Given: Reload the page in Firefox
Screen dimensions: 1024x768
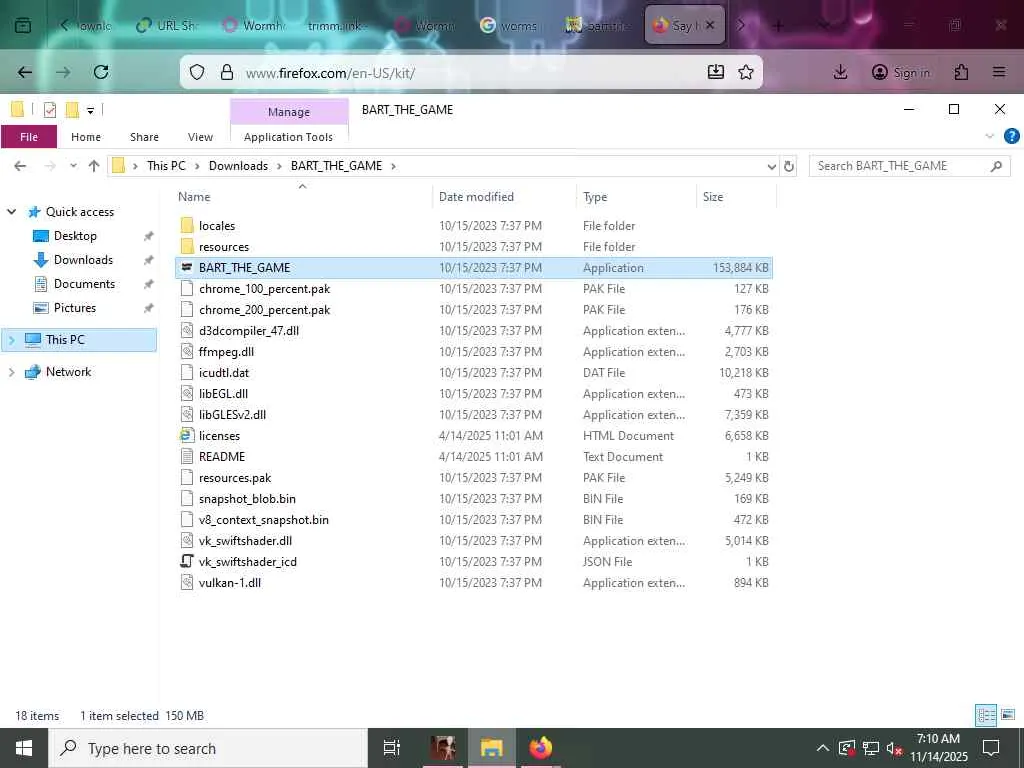Looking at the screenshot, I should click(x=101, y=72).
